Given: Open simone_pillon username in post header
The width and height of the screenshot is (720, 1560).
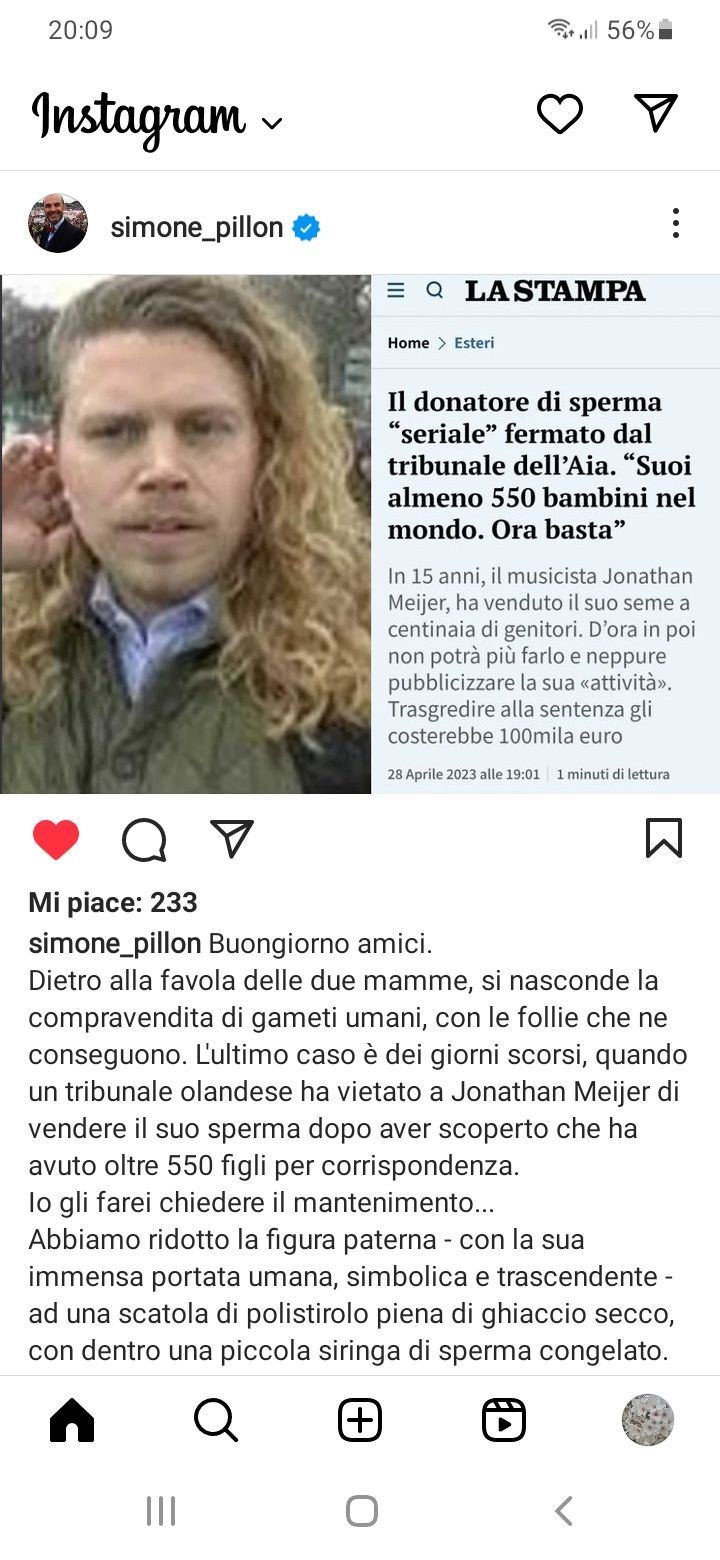Looking at the screenshot, I should 197,227.
